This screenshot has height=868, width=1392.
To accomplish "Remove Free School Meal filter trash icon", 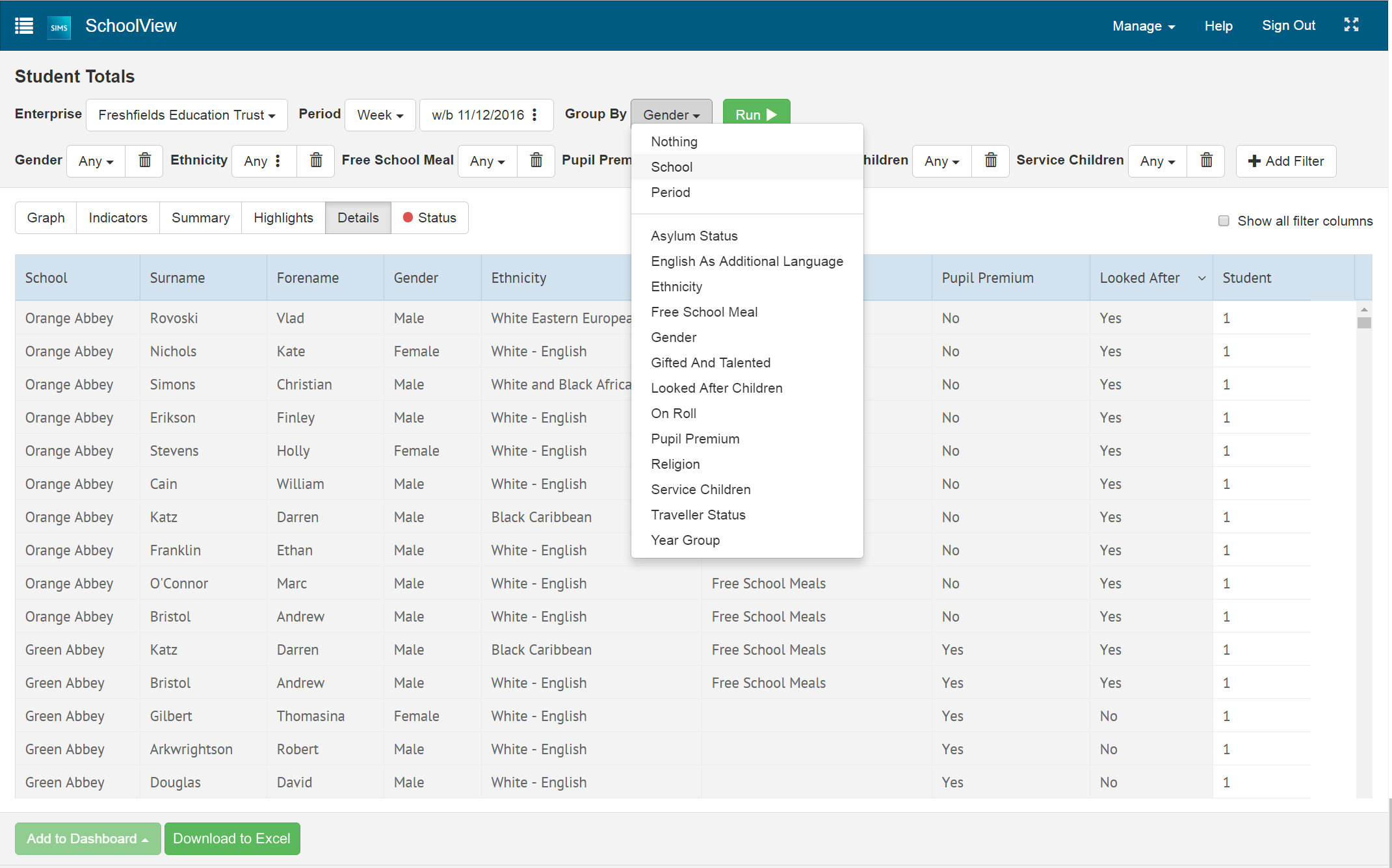I will [536, 161].
